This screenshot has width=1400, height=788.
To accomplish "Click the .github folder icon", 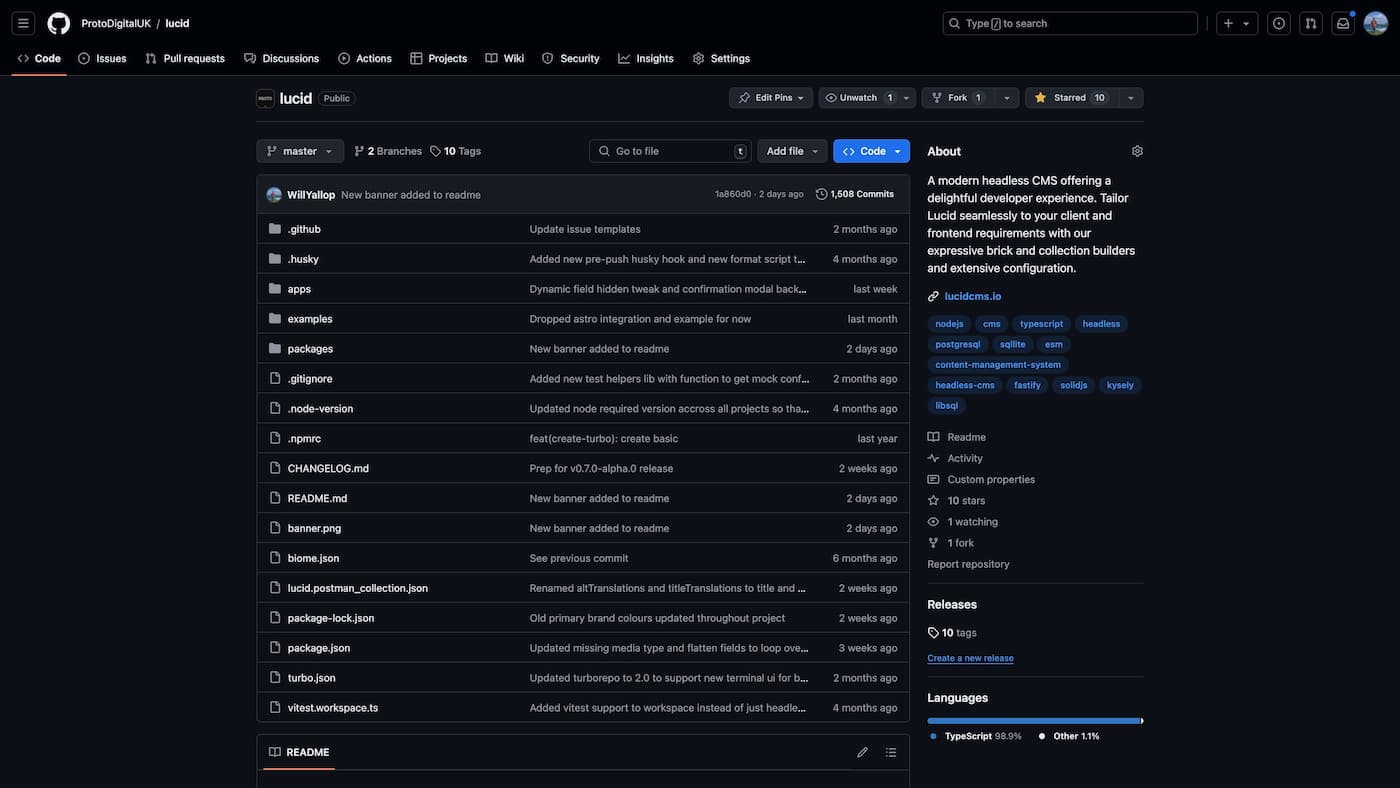I will point(275,229).
